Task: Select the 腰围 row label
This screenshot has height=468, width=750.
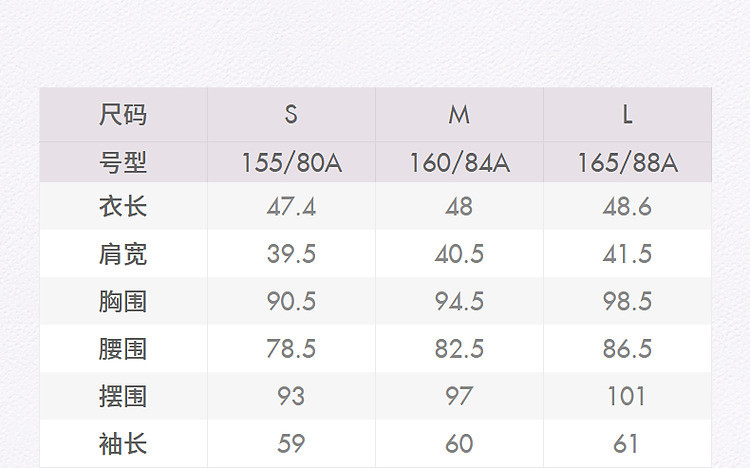Action: pyautogui.click(x=123, y=348)
